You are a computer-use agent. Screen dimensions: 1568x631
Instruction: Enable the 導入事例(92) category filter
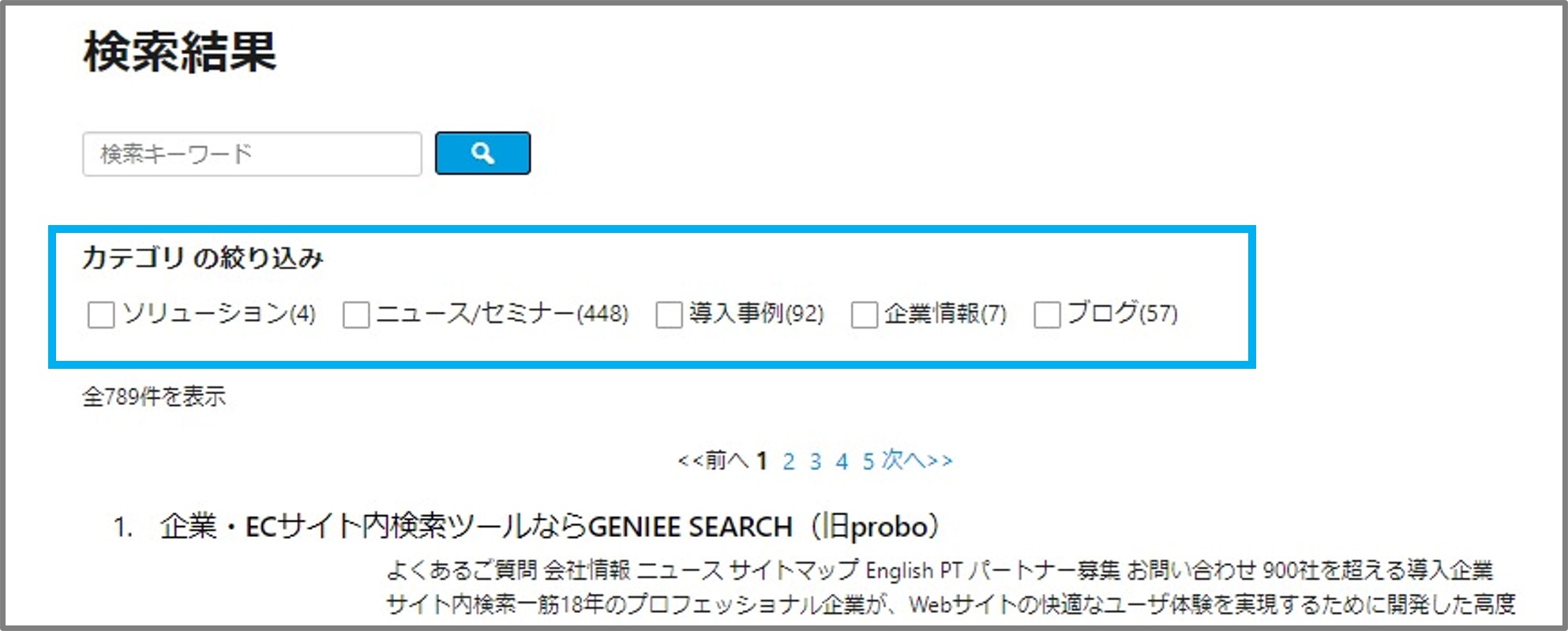[x=670, y=314]
